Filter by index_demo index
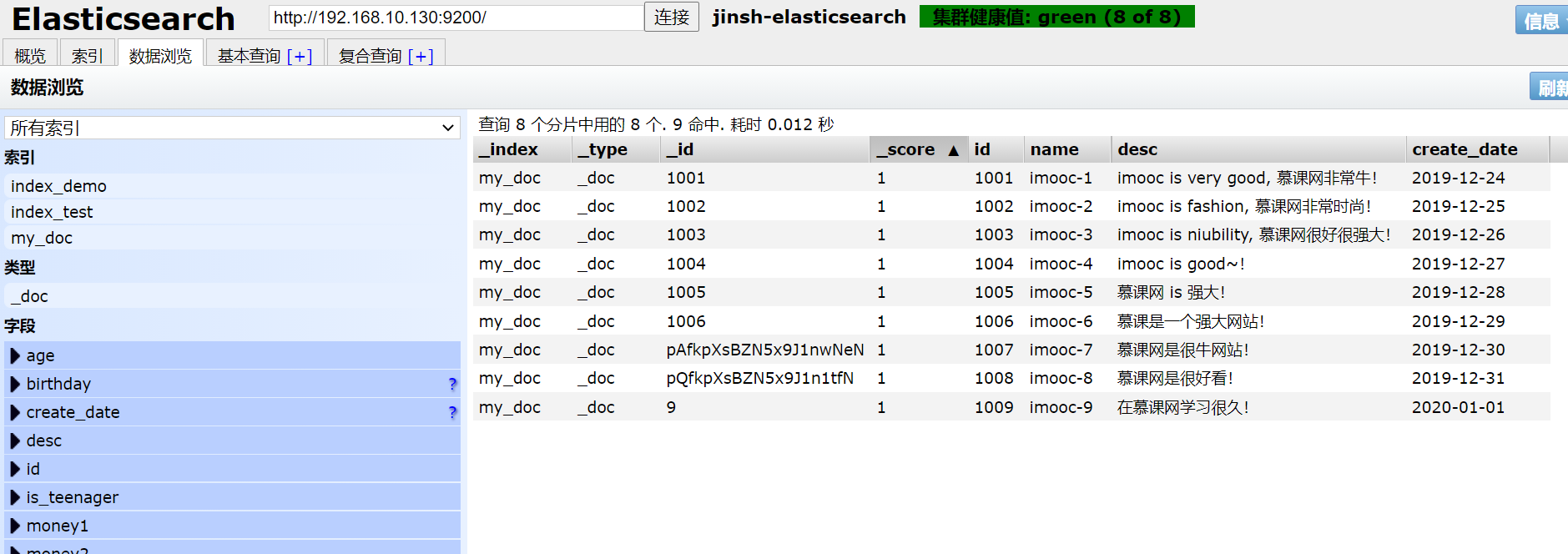This screenshot has height=554, width=1568. tap(232, 186)
